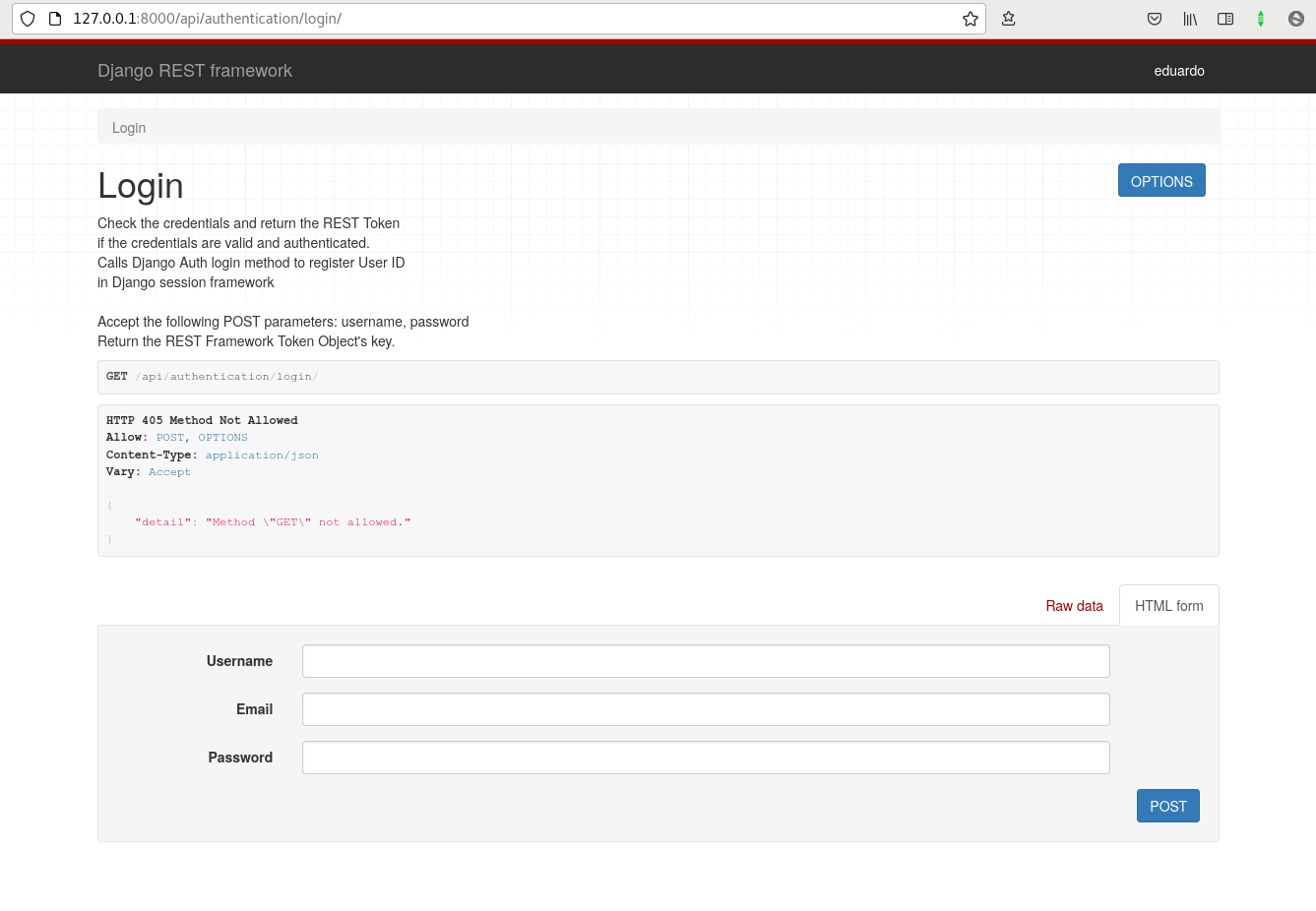Bookmark this page with the star icon
The width and height of the screenshot is (1316, 911).
(970, 19)
